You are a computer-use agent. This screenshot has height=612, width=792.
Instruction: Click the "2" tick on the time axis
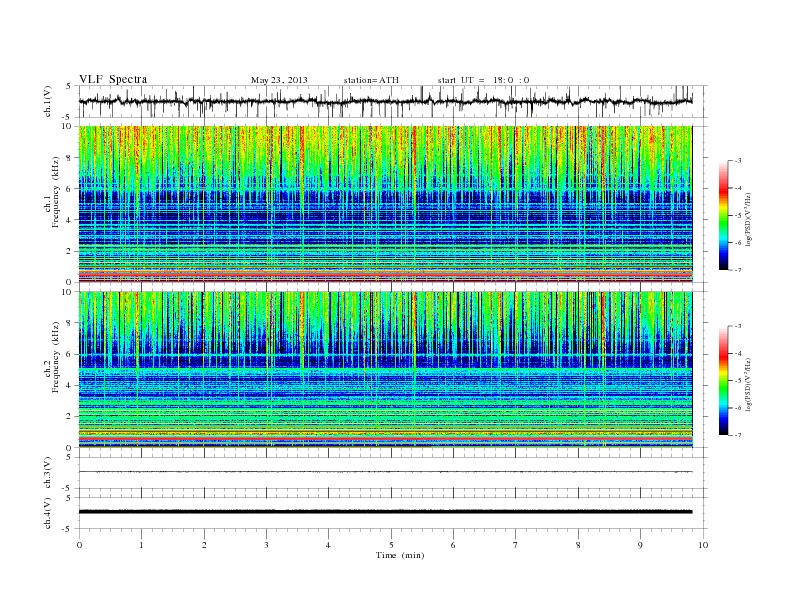[204, 545]
